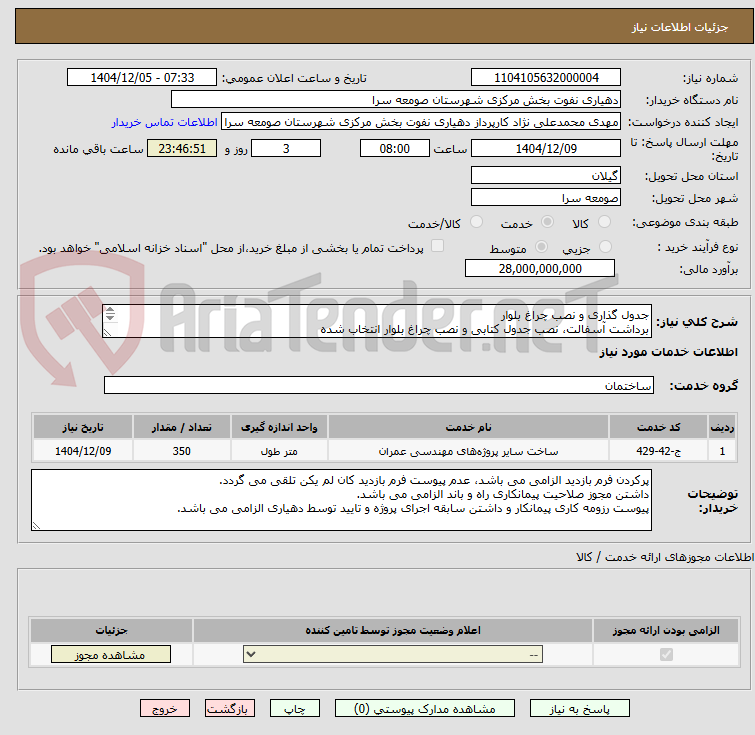
Task: Click service name 'ساخت سایر پروژه‌های مهندسی عمران'
Action: pyautogui.click(x=469, y=451)
